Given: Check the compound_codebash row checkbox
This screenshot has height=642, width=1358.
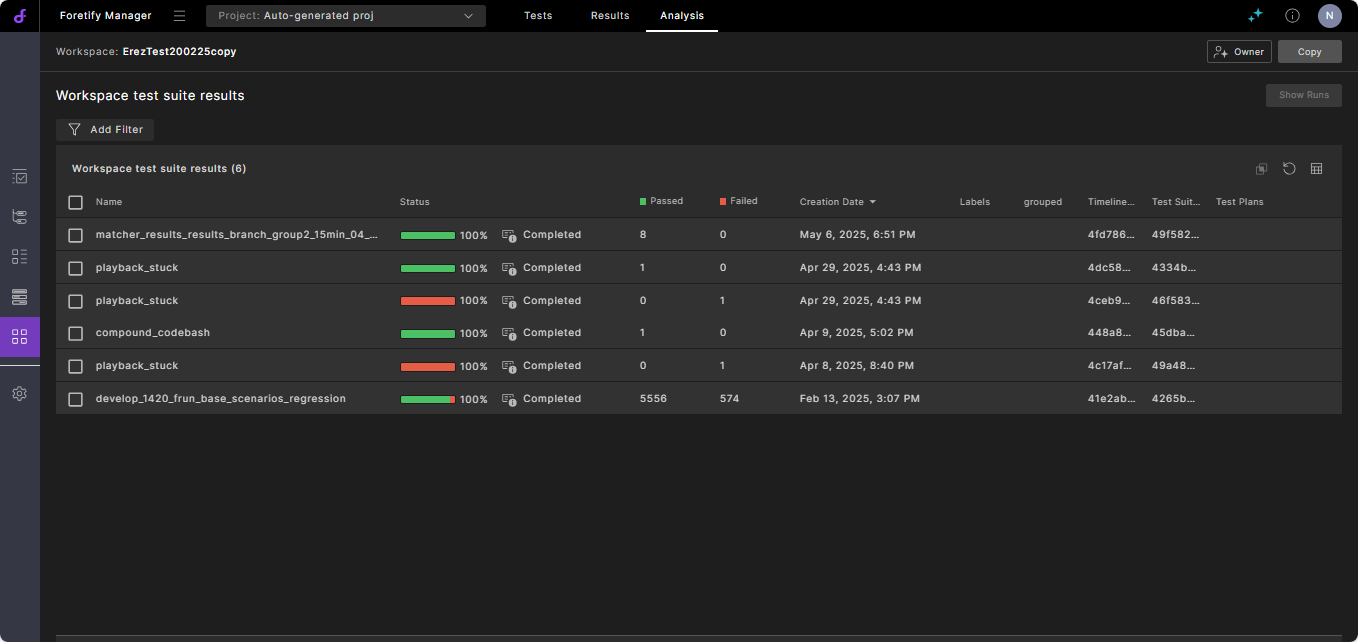Looking at the screenshot, I should [76, 333].
